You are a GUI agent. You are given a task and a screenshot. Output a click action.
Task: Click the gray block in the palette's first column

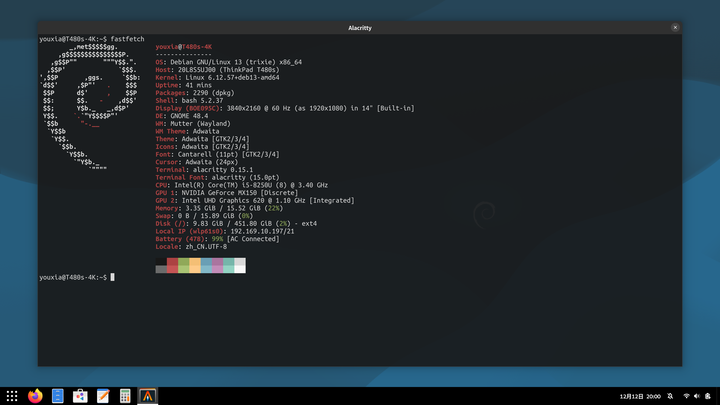(161, 270)
